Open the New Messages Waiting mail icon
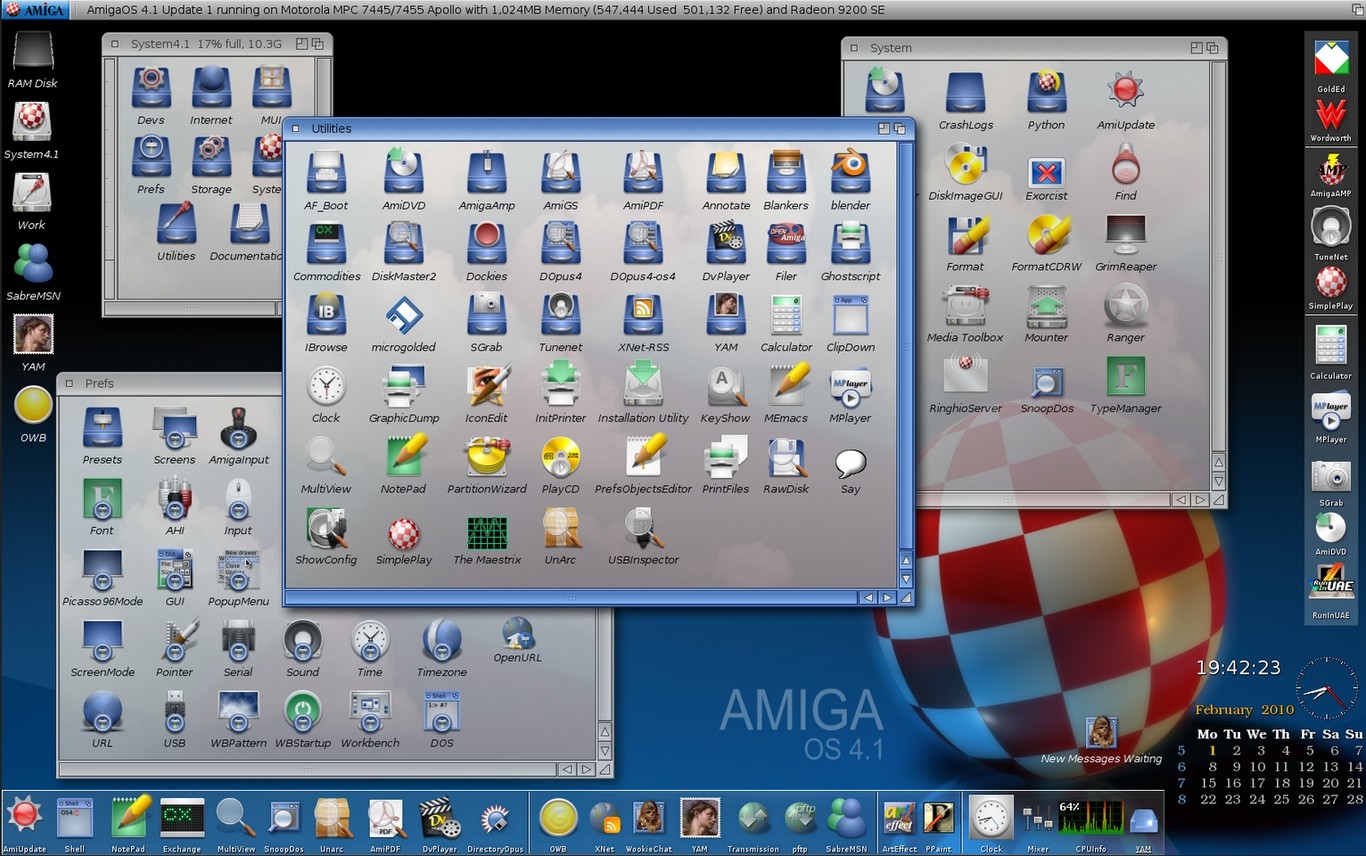1366x856 pixels. 1100,731
